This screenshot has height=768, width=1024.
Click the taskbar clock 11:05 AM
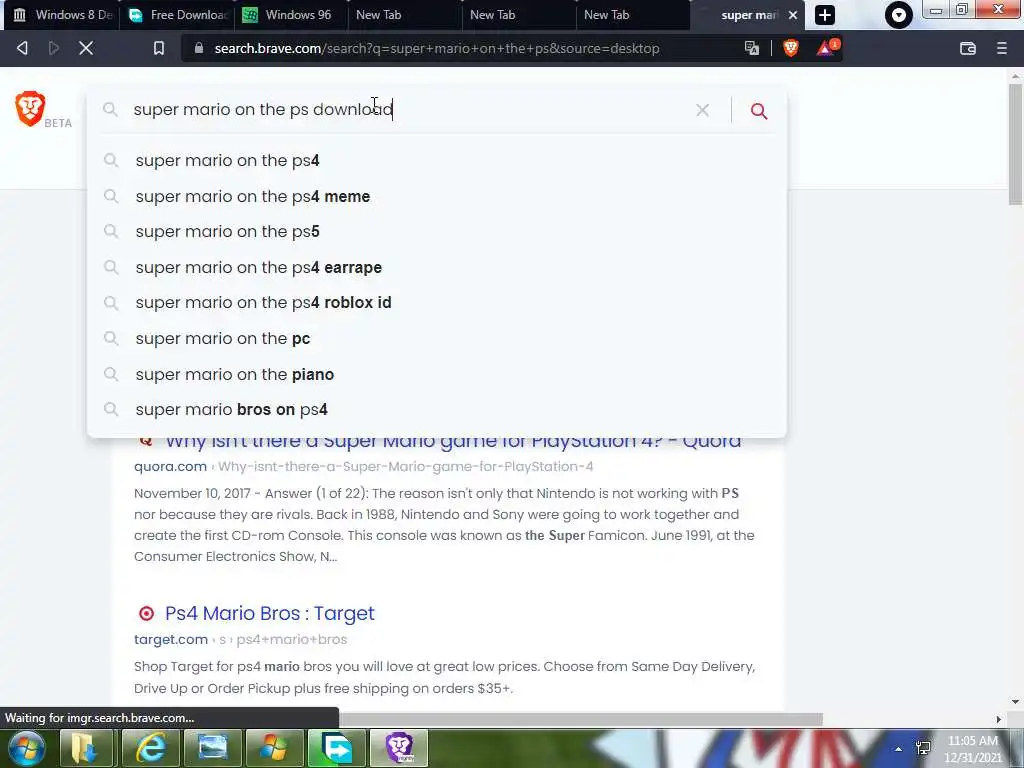pyautogui.click(x=972, y=741)
